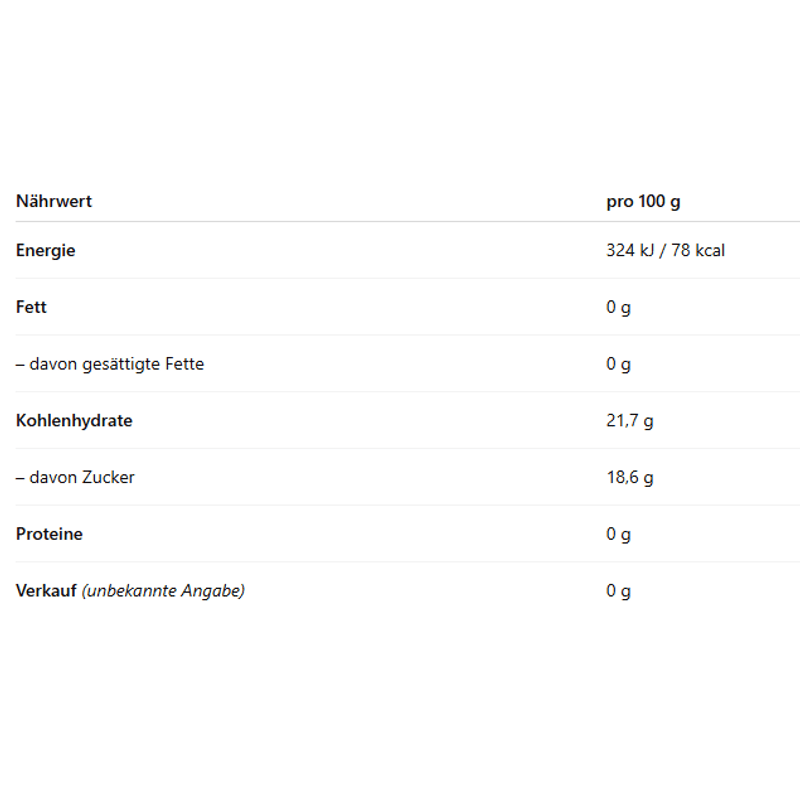Click the '78 kcal' energy value
800x800 pixels.
[x=698, y=250]
